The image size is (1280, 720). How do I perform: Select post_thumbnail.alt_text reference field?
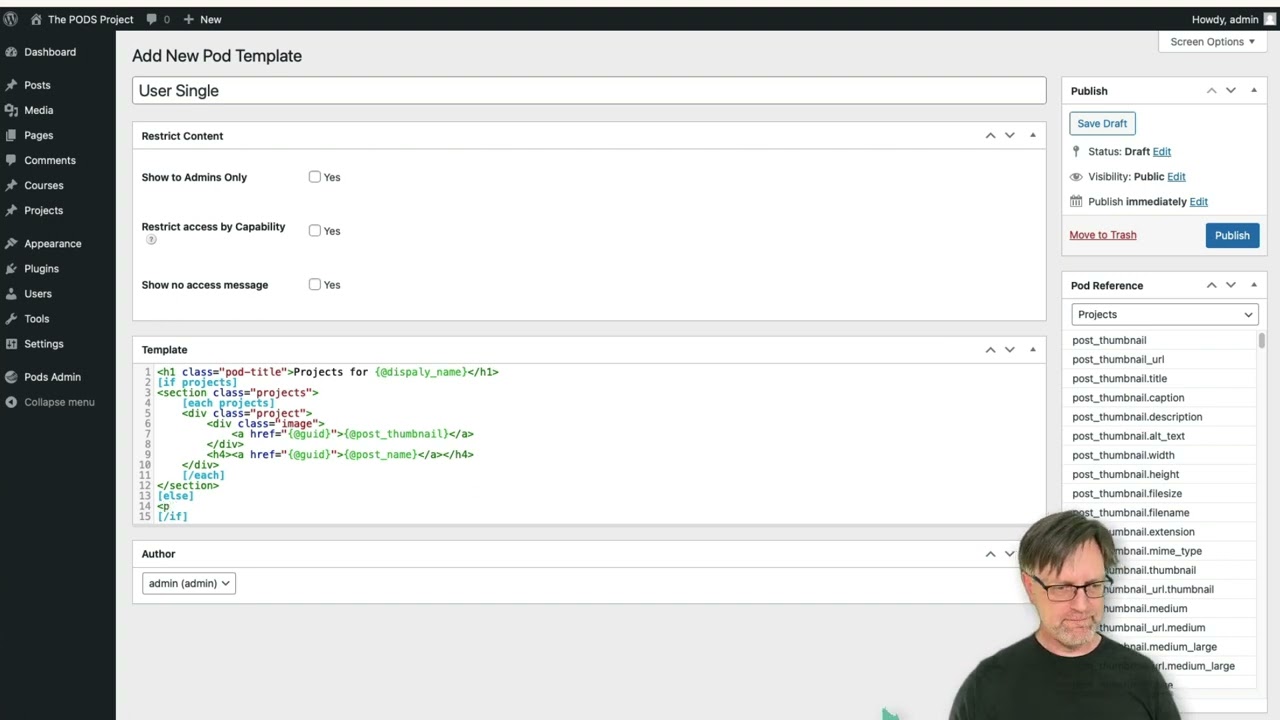tap(1128, 436)
